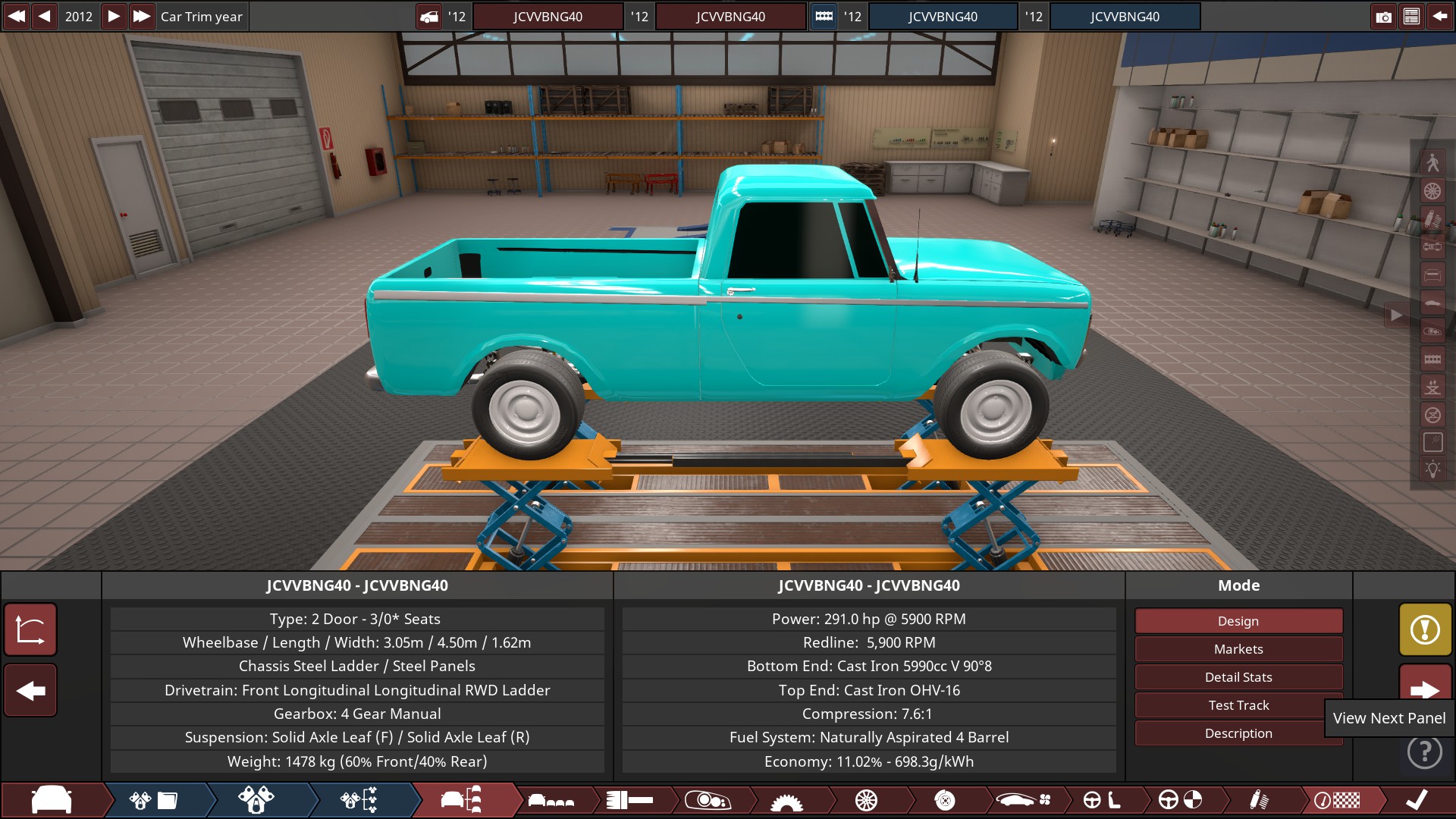Click 'Chassis Steel Ladder / Steel Panels' row
The image size is (1456, 819).
(x=357, y=666)
